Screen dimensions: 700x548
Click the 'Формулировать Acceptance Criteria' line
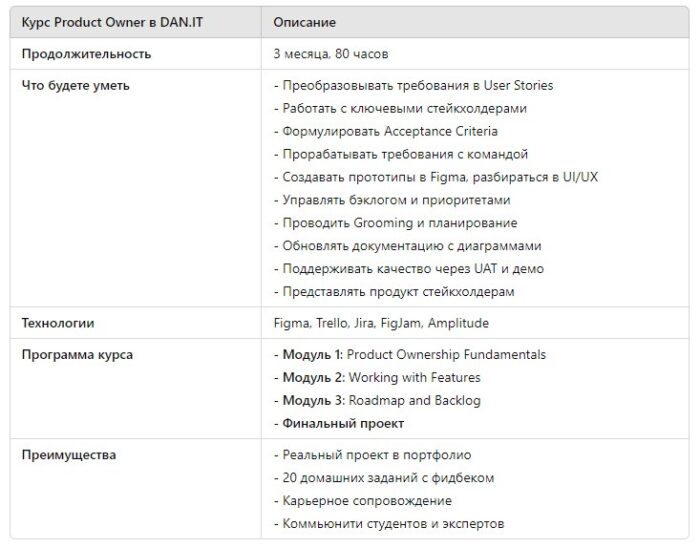pos(386,131)
